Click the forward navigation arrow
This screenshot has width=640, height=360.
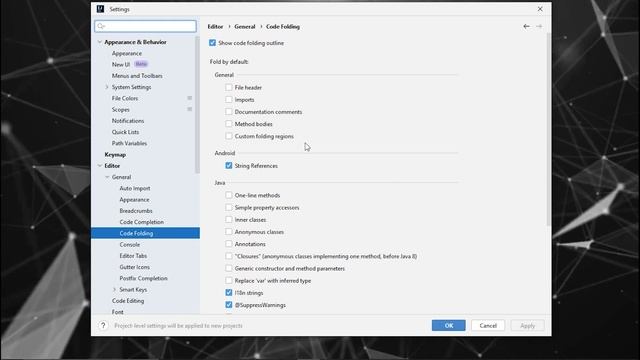tap(539, 26)
